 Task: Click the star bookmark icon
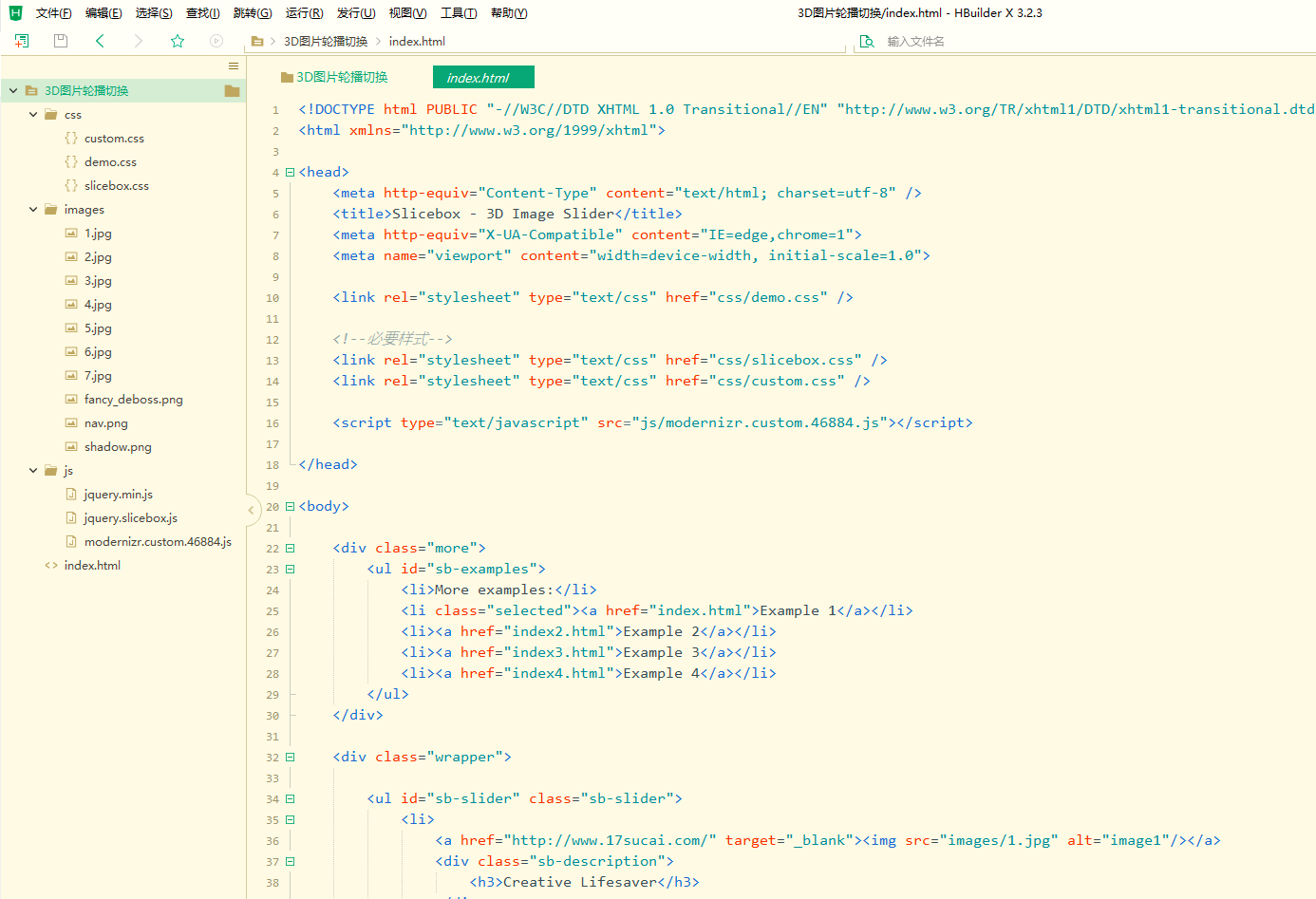point(178,41)
